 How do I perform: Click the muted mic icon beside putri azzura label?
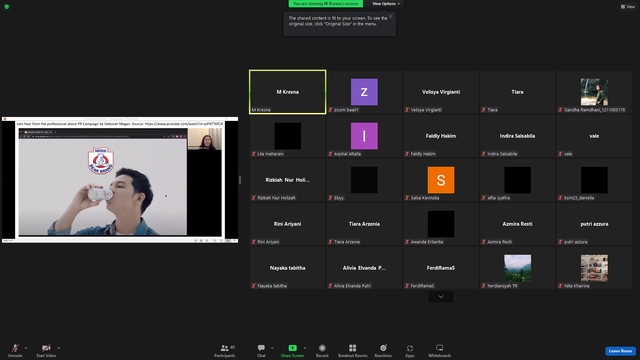(x=560, y=242)
